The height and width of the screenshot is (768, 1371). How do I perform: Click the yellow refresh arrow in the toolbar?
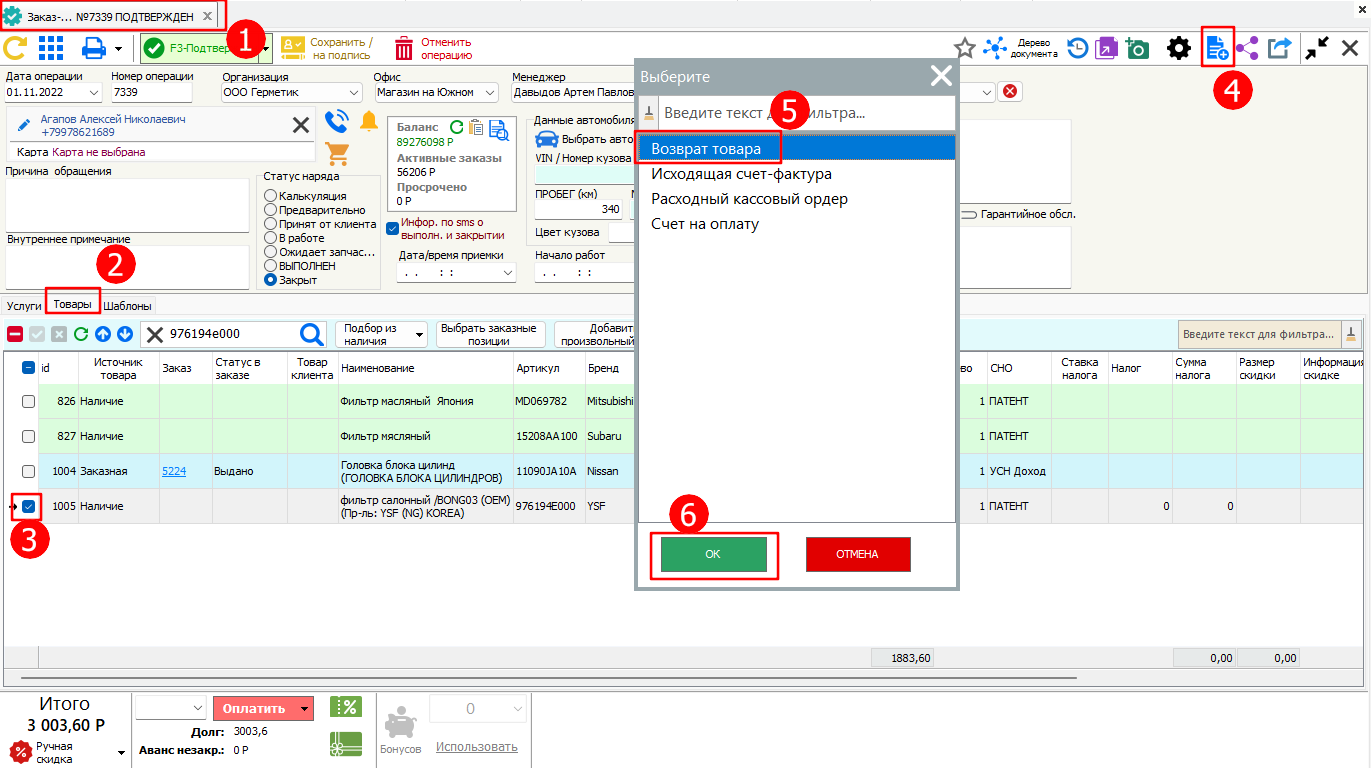pos(15,47)
